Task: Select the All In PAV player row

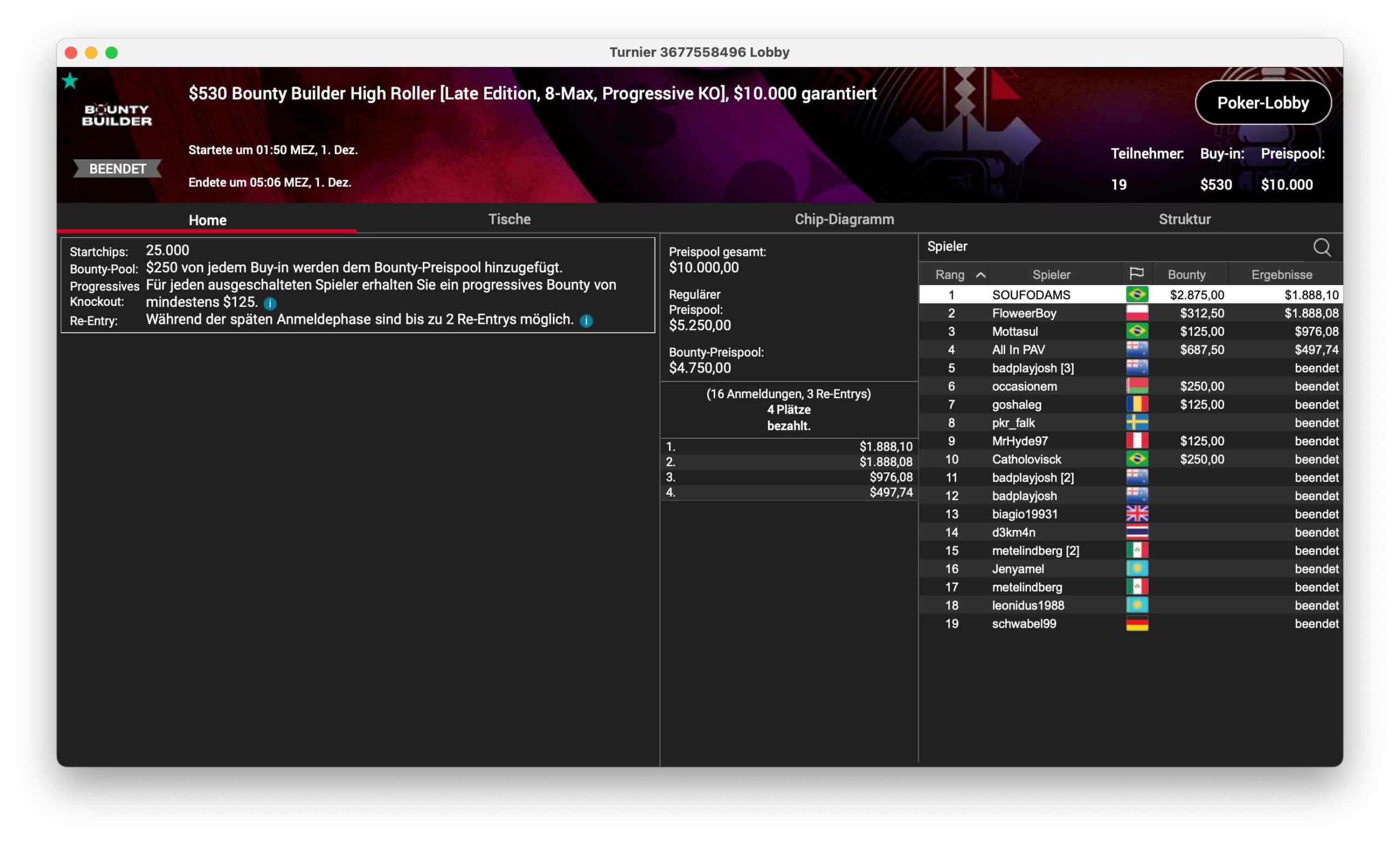Action: (x=1018, y=350)
